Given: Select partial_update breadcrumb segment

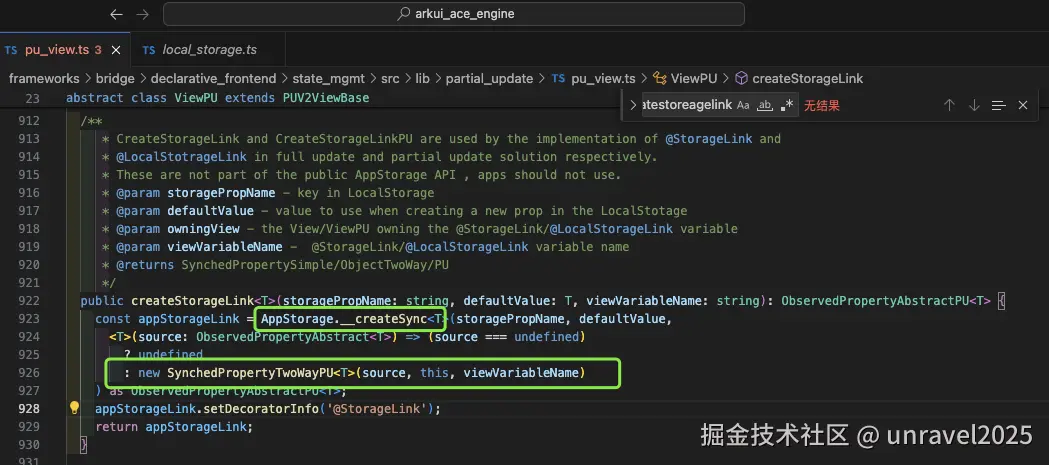Looking at the screenshot, I should 489,78.
